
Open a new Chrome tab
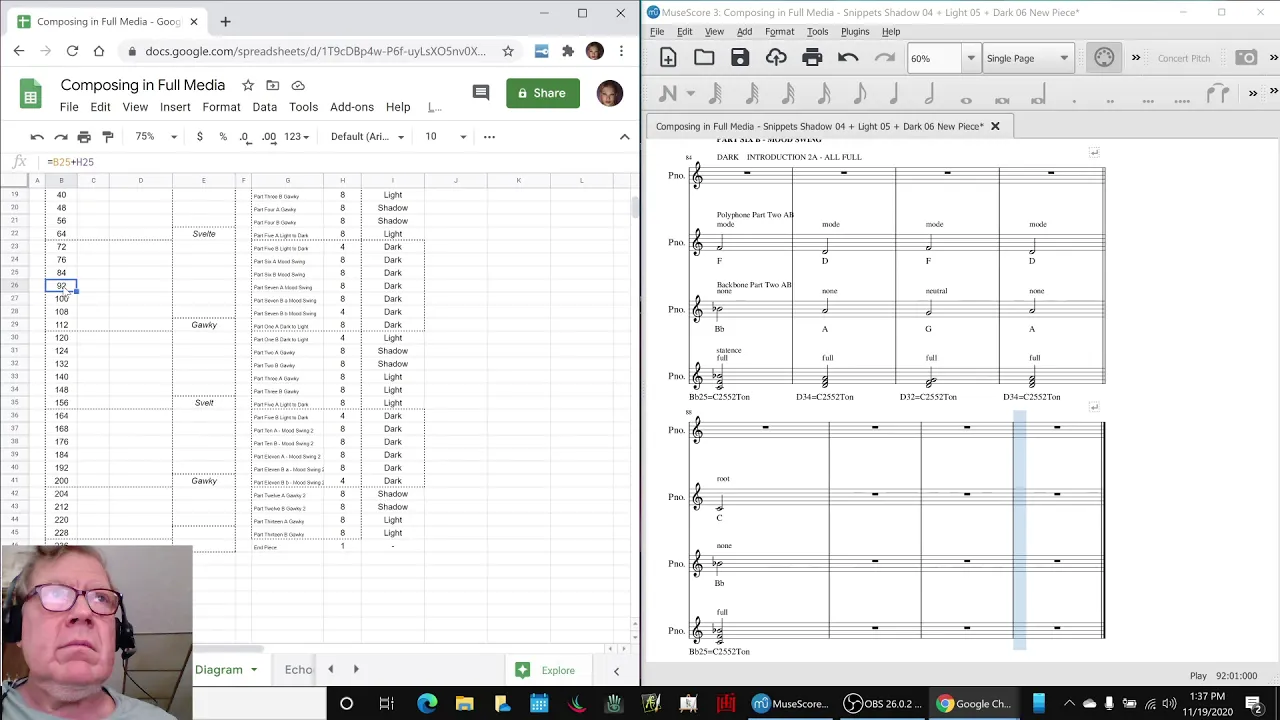coord(225,21)
